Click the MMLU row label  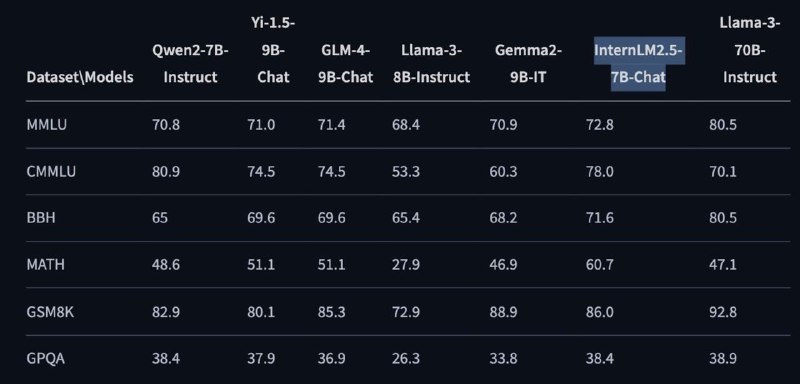point(46,124)
